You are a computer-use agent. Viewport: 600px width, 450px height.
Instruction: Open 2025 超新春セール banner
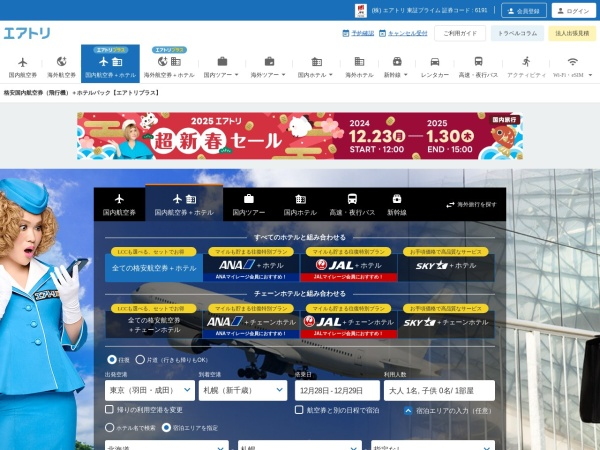pyautogui.click(x=300, y=136)
